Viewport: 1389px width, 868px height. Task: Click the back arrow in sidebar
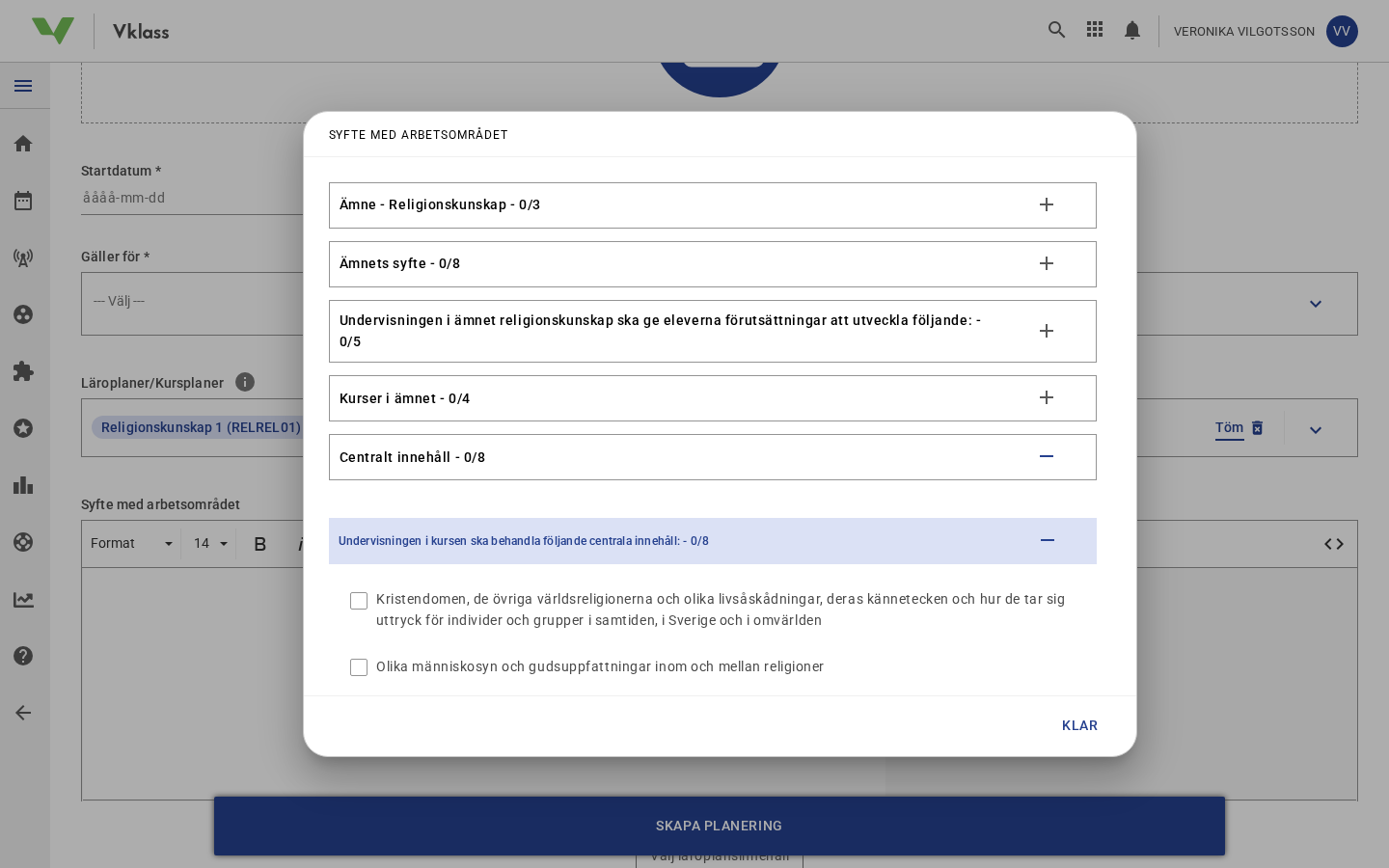click(23, 713)
